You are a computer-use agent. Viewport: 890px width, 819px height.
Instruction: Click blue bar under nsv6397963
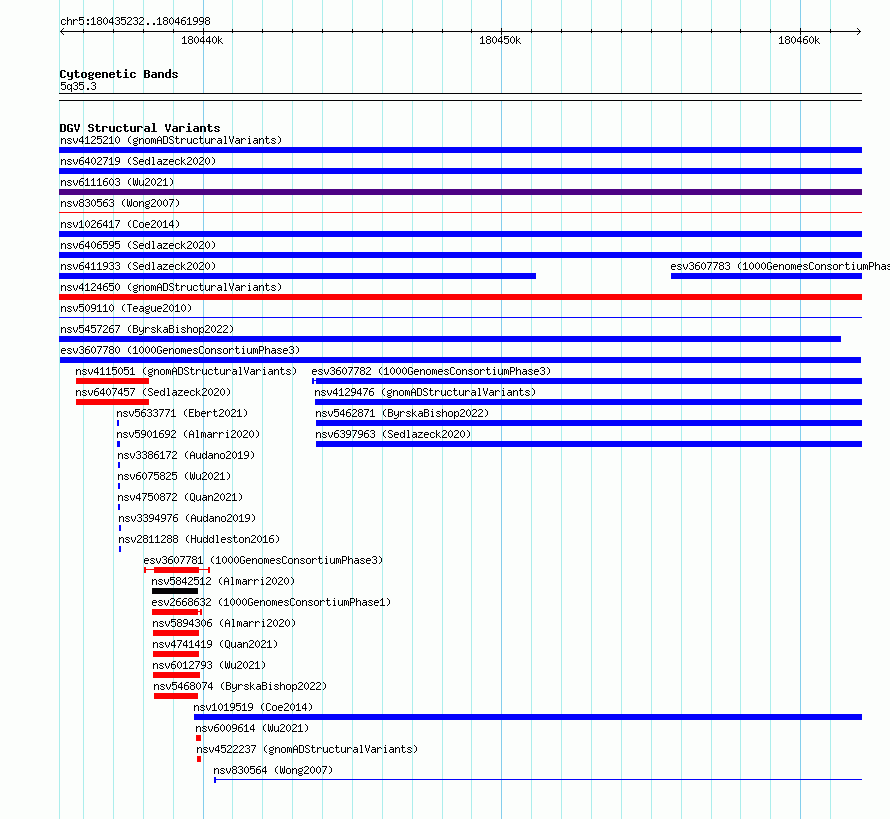pos(589,444)
